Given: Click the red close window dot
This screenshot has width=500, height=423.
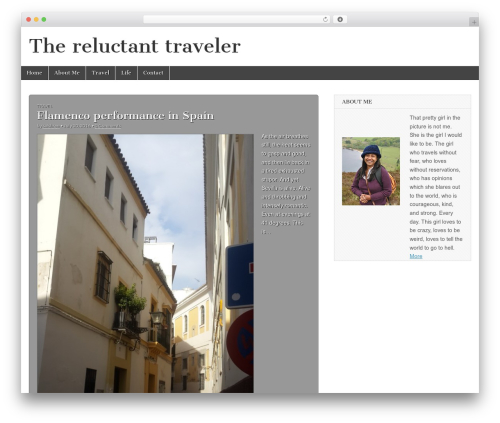Looking at the screenshot, I should pyautogui.click(x=29, y=20).
